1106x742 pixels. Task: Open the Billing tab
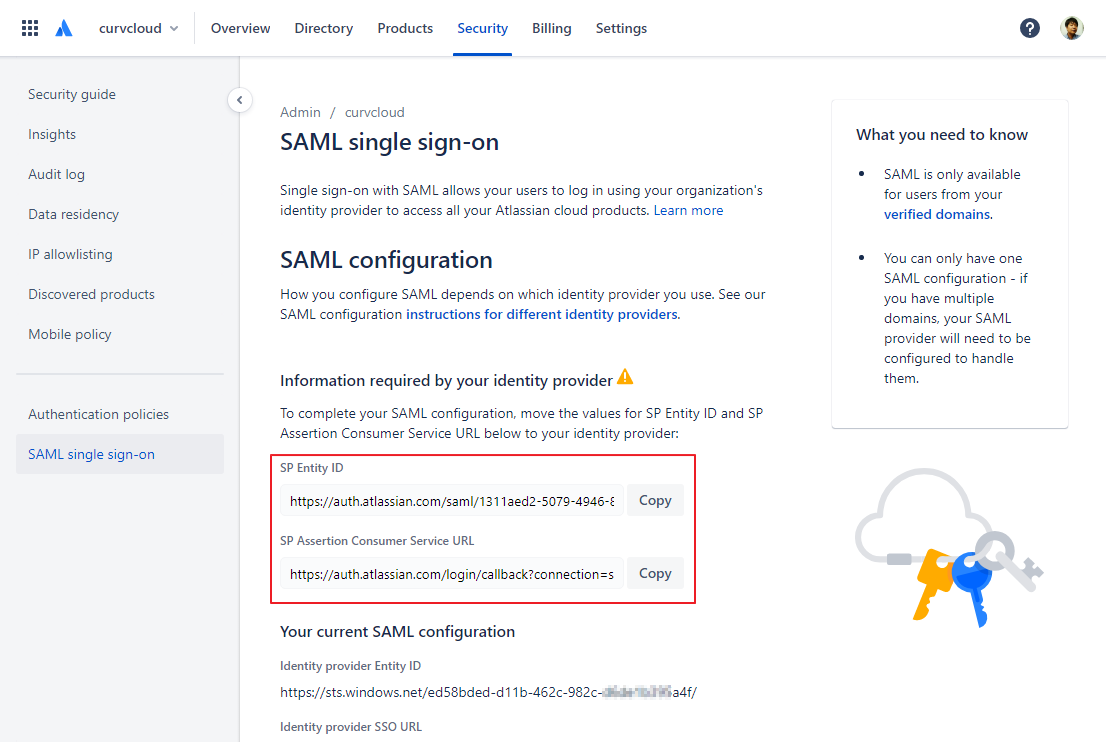click(552, 28)
